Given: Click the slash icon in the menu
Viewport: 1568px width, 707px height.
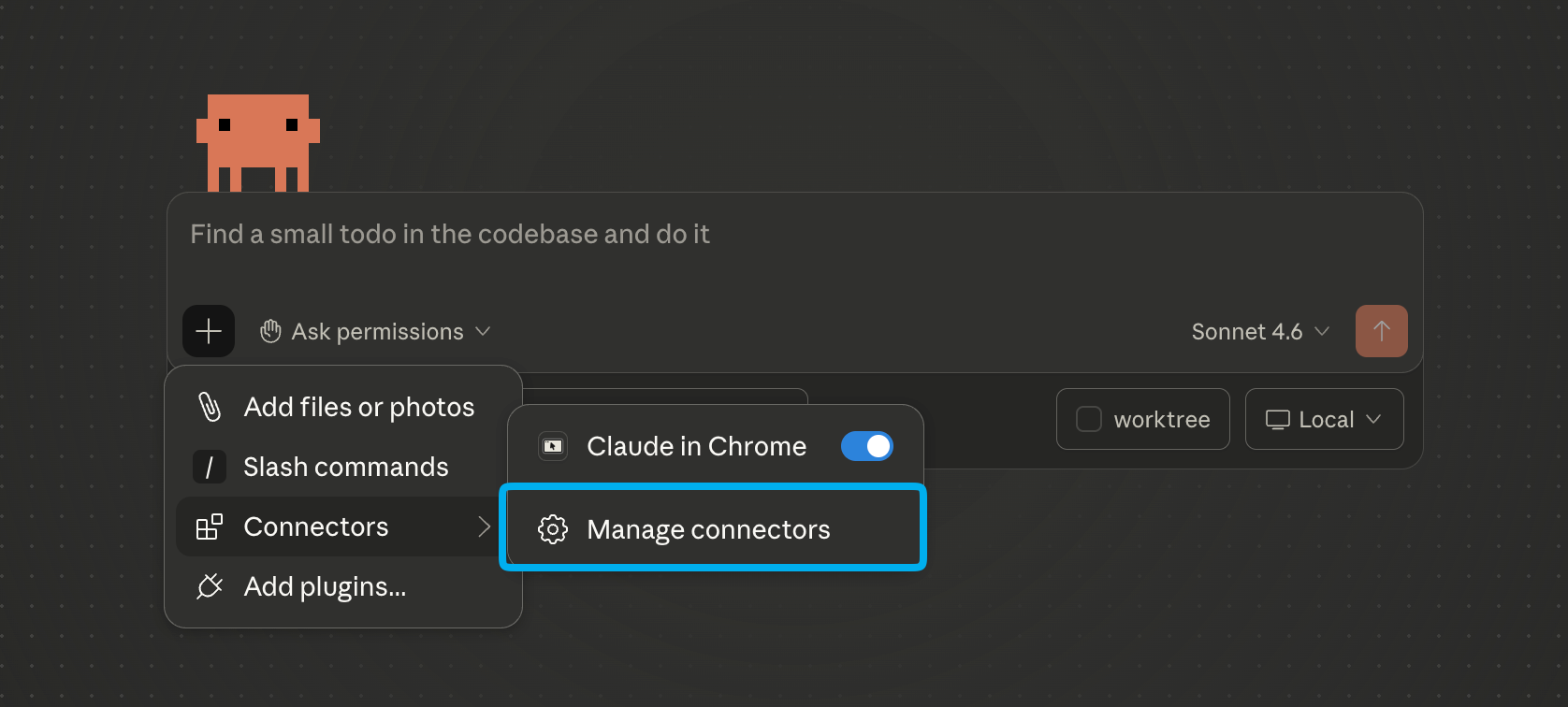Looking at the screenshot, I should coord(210,467).
